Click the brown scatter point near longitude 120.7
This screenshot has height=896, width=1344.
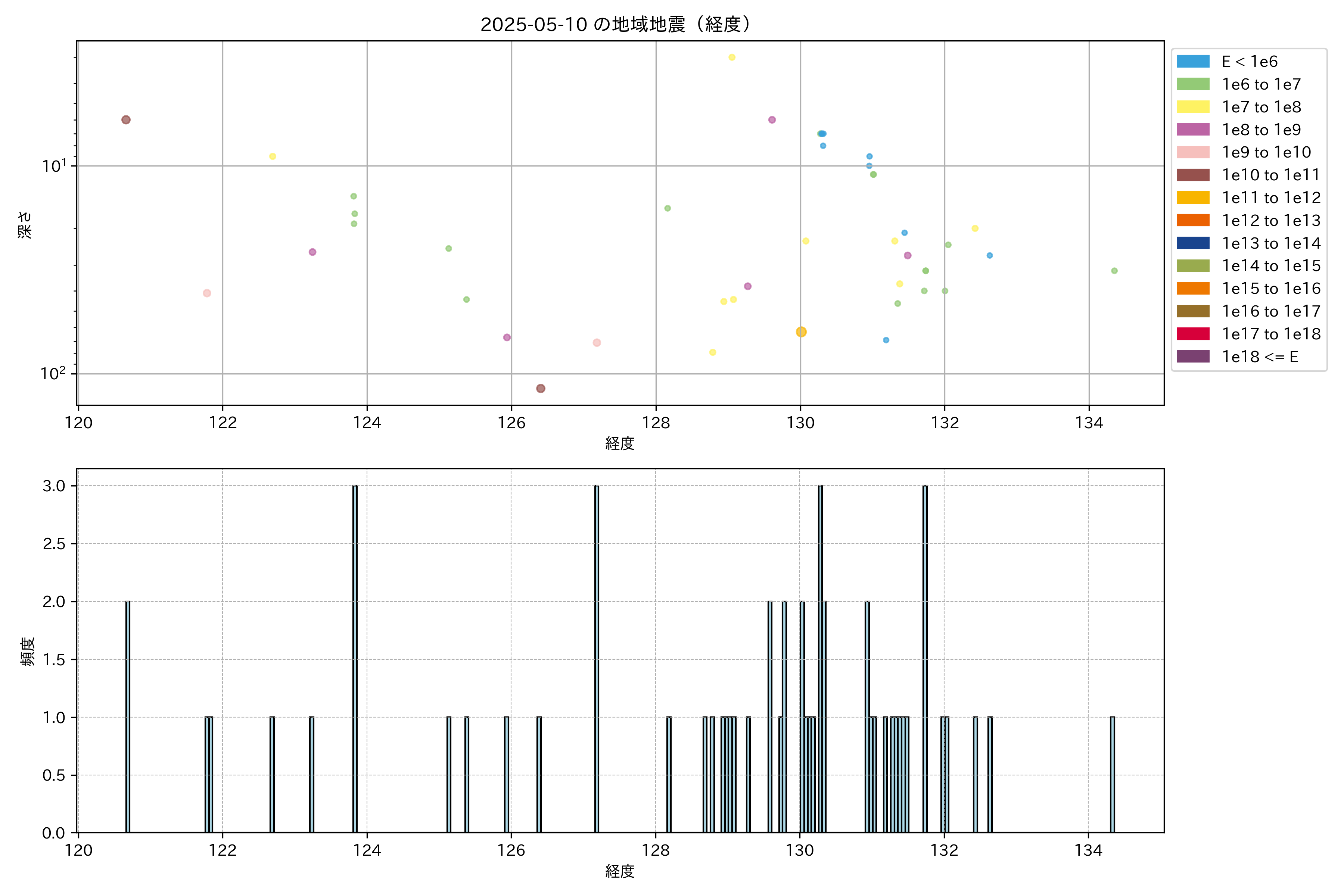coord(126,119)
